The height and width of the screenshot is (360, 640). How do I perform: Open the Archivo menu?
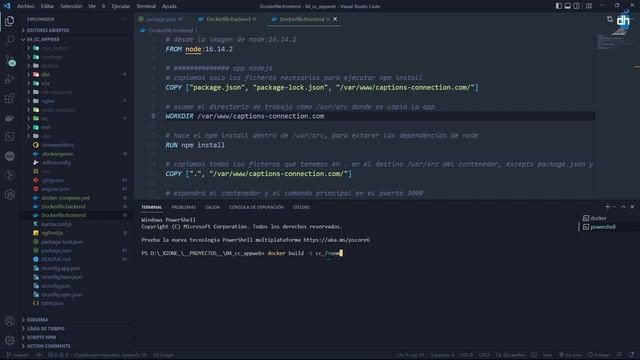pyautogui.click(x=25, y=6)
